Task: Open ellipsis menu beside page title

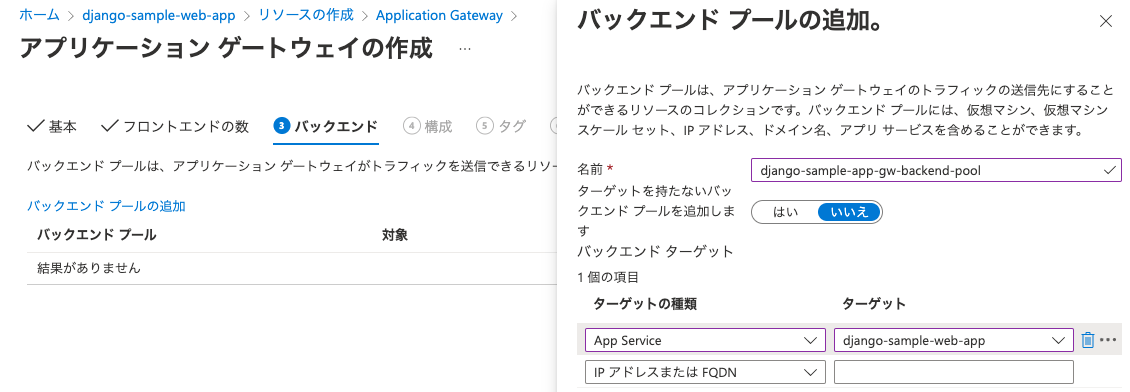Action: coord(464,49)
